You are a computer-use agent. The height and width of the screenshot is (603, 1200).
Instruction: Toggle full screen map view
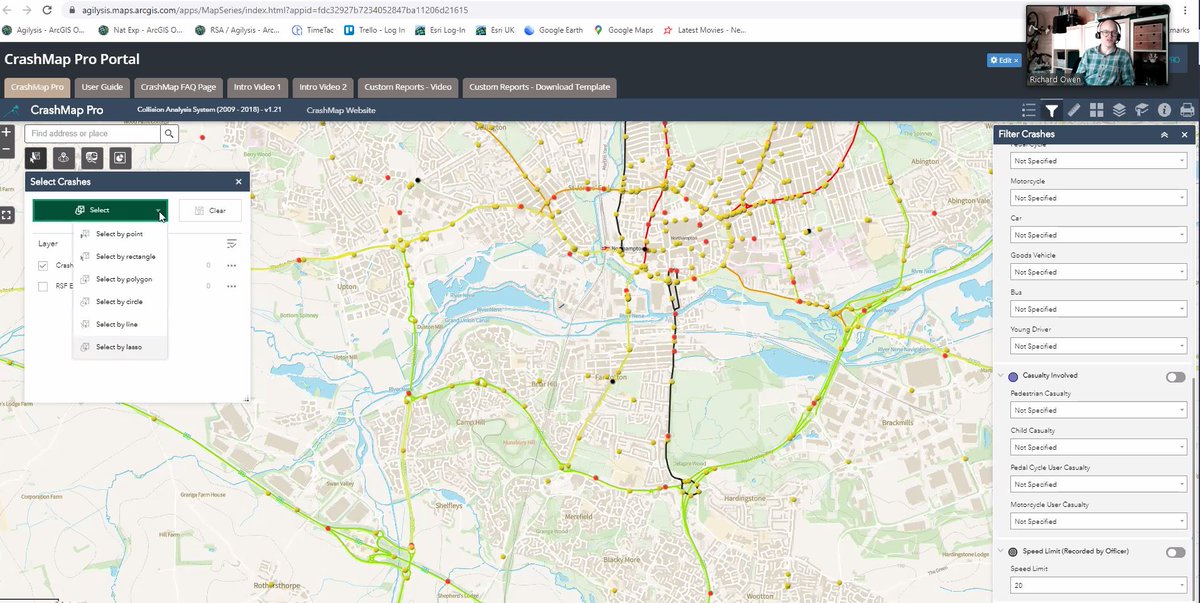coord(7,214)
